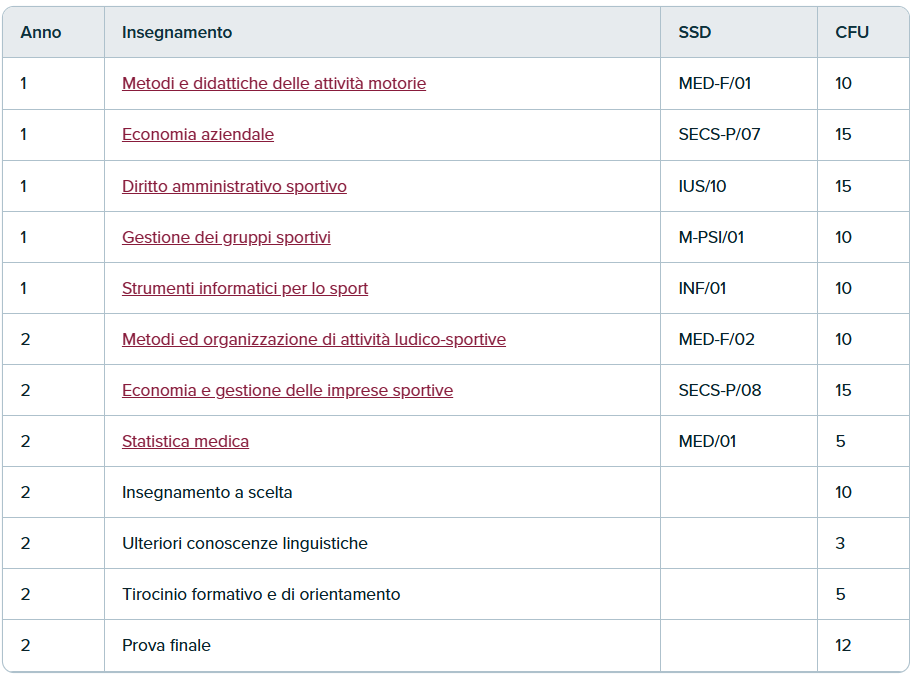Image resolution: width=914 pixels, height=678 pixels.
Task: Open Metodi e didattiche delle attività motorie link
Action: pos(274,83)
